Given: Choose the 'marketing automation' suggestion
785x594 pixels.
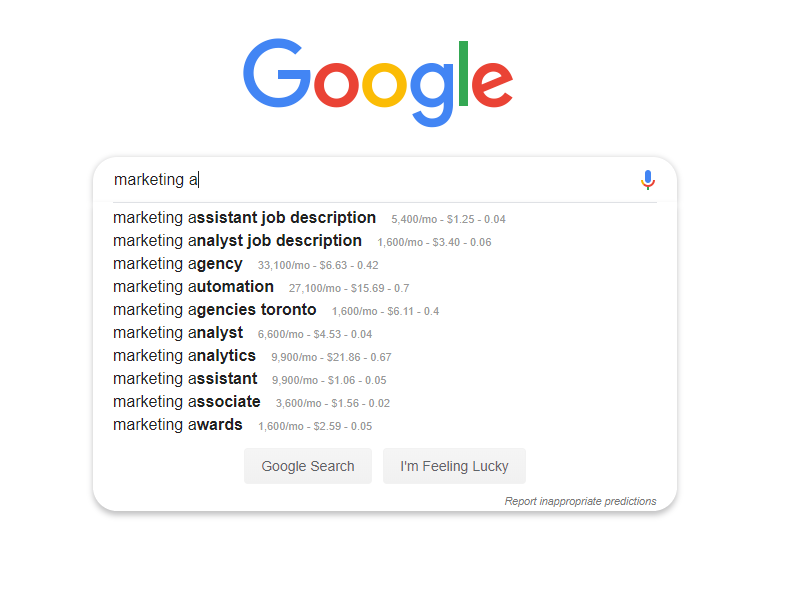Looking at the screenshot, I should tap(193, 287).
